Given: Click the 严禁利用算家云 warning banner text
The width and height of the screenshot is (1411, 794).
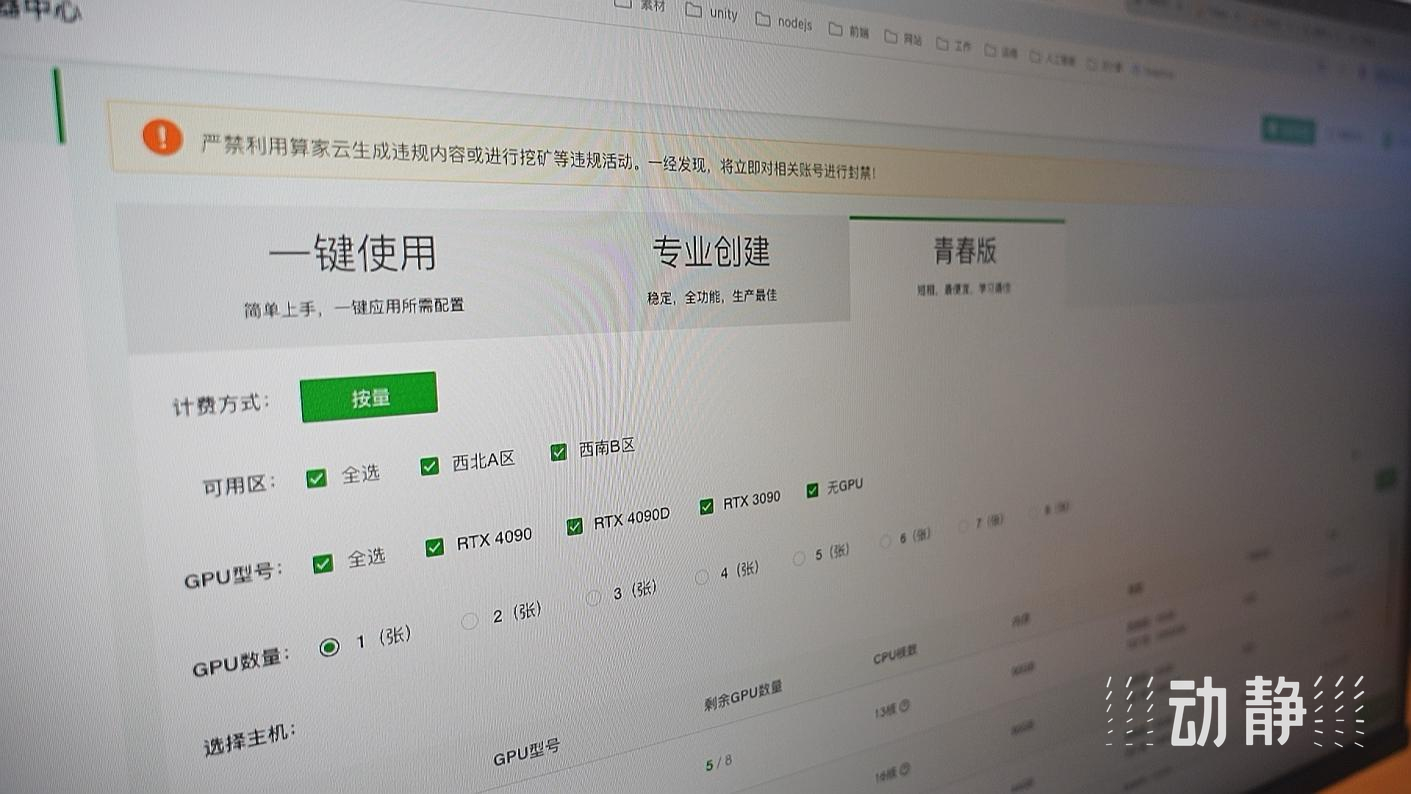Looking at the screenshot, I should click(538, 156).
